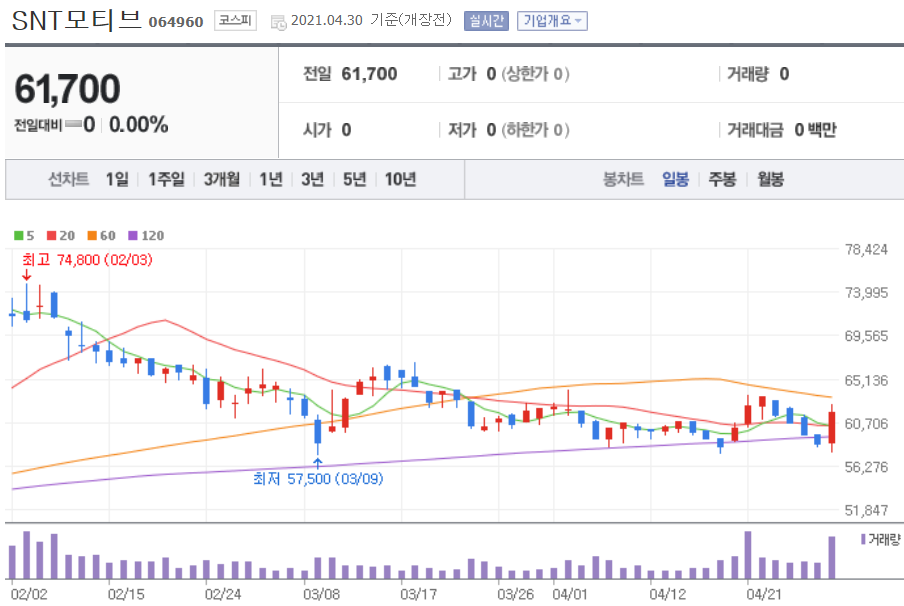
Task: Select the 1일 line chart tab
Action: pos(117,179)
